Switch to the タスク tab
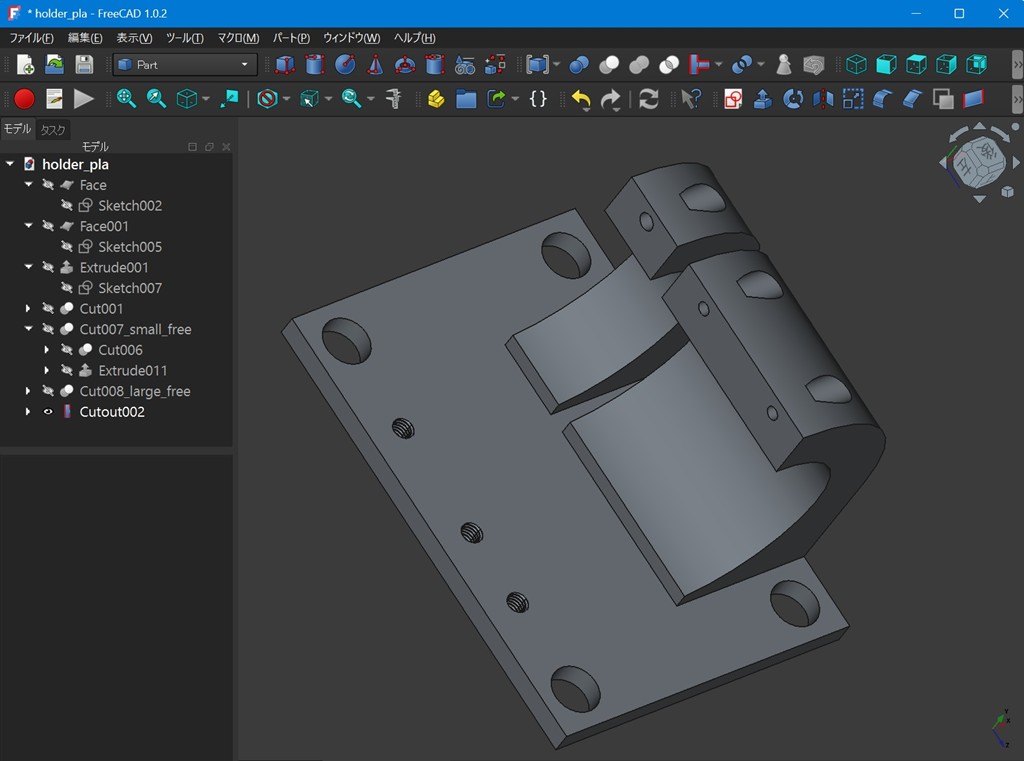Viewport: 1024px width, 761px height. pyautogui.click(x=53, y=130)
